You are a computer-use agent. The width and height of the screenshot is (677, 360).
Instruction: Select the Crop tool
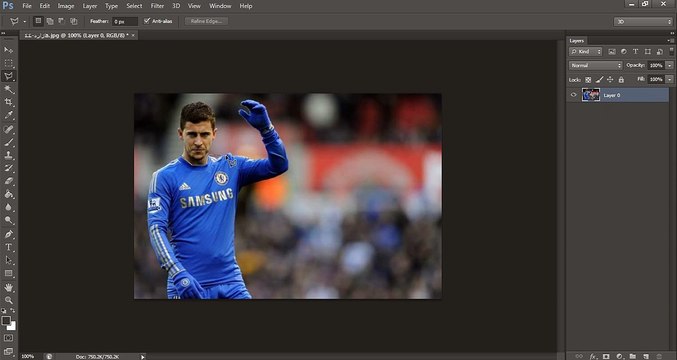(8, 102)
